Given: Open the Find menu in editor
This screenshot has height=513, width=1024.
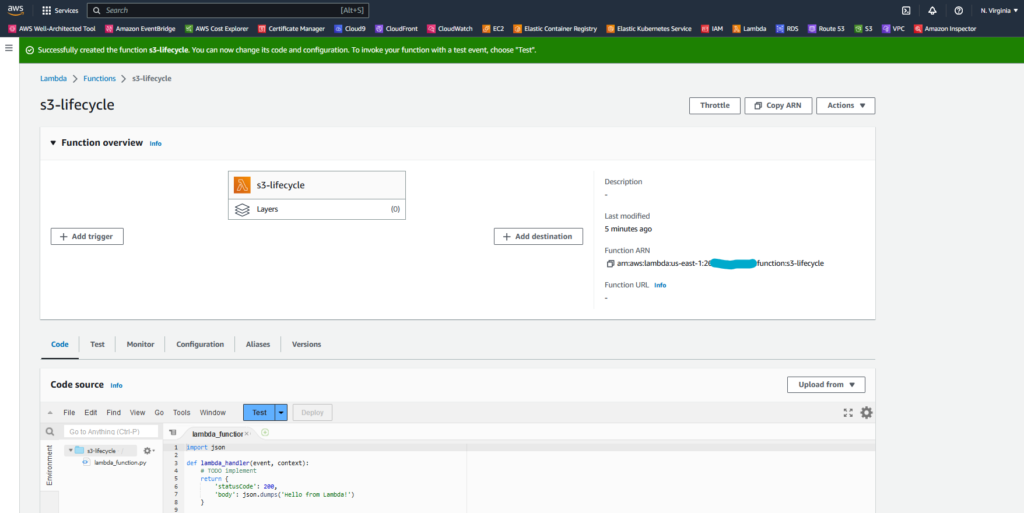Looking at the screenshot, I should click(114, 412).
